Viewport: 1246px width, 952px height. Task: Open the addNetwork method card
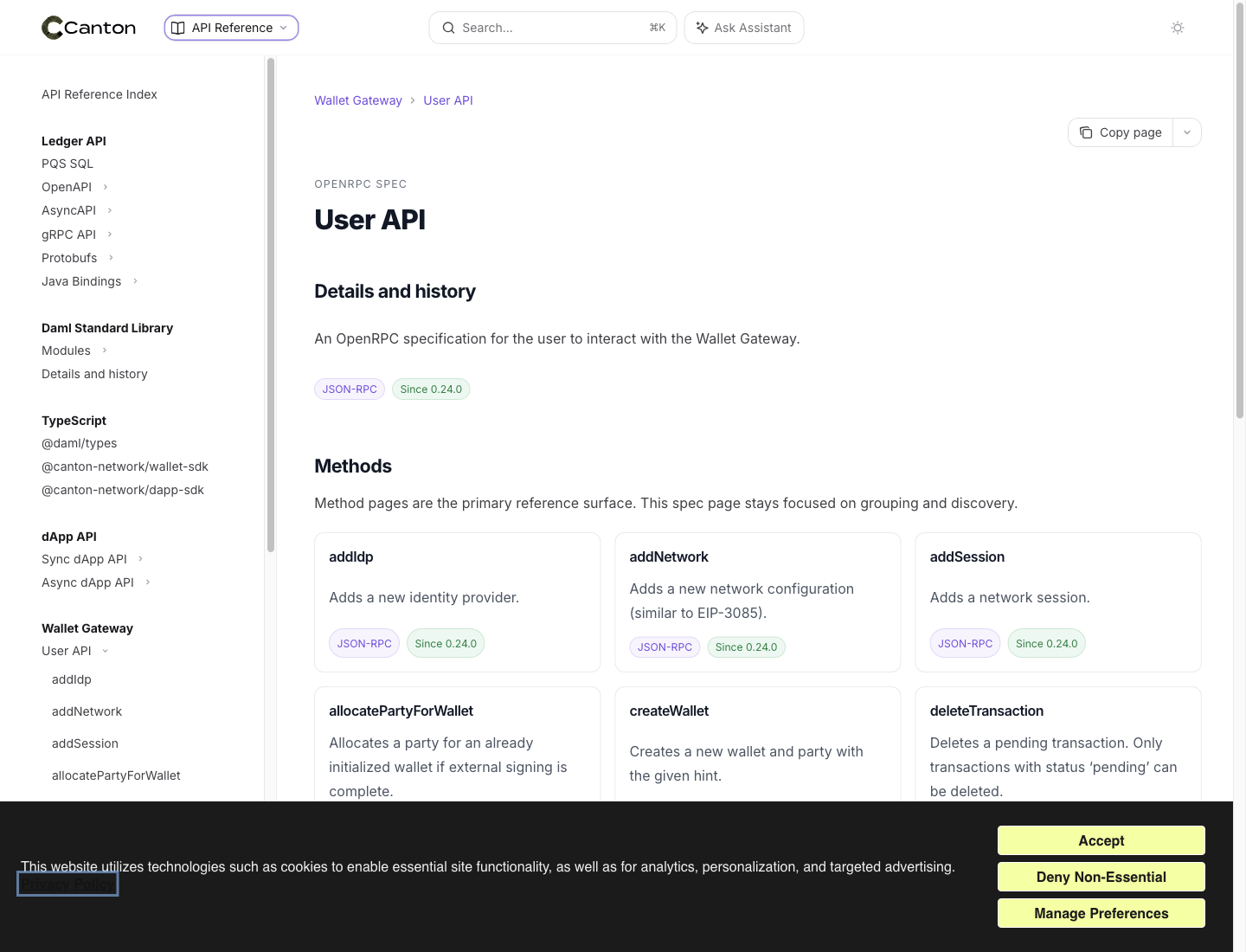tap(758, 602)
